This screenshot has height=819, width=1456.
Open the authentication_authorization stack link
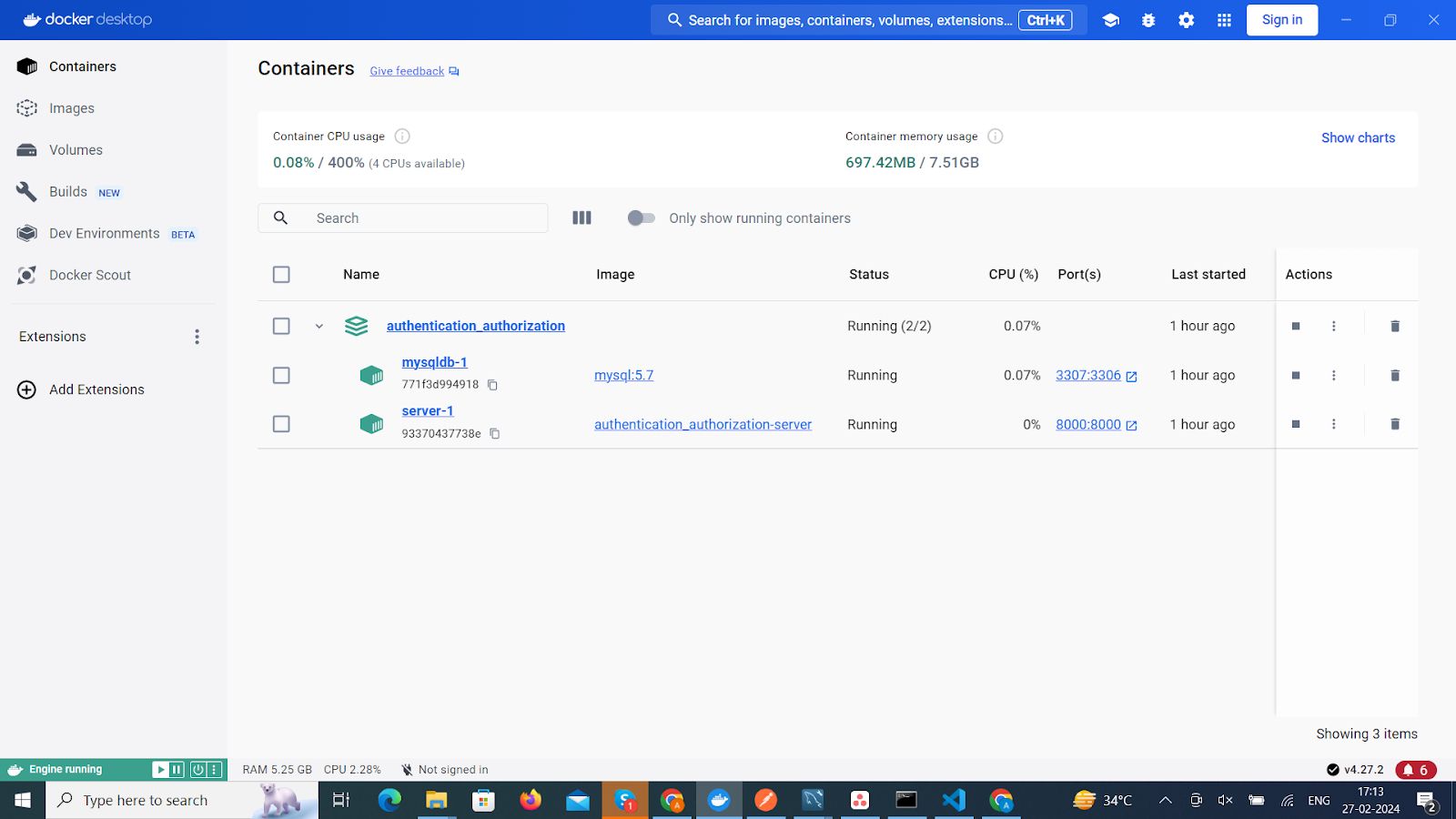pyautogui.click(x=476, y=326)
